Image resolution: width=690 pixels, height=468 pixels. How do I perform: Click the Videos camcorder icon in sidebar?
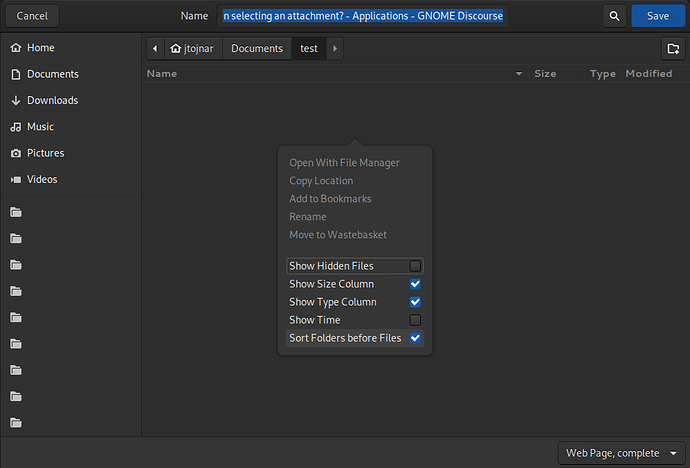(x=16, y=179)
